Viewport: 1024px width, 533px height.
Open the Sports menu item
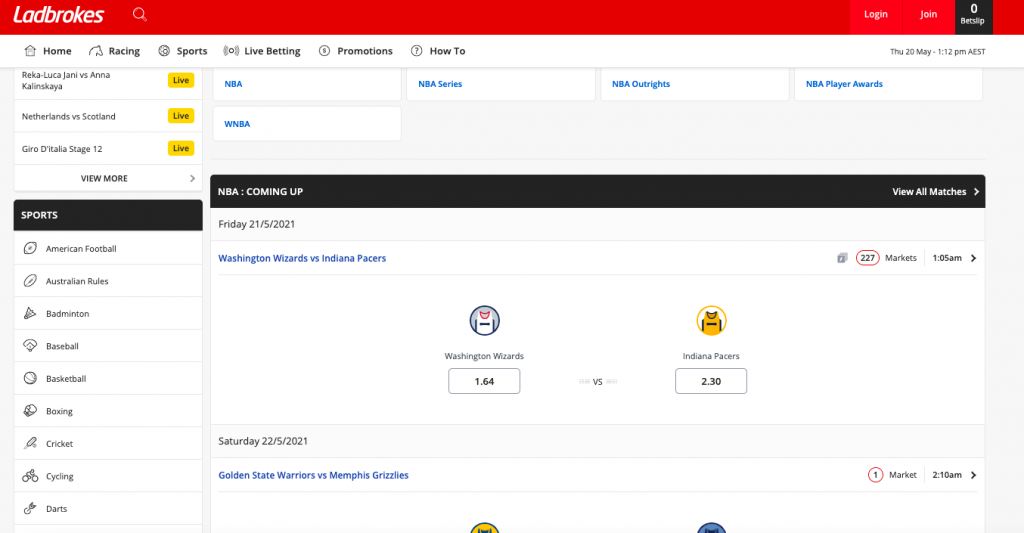(182, 51)
